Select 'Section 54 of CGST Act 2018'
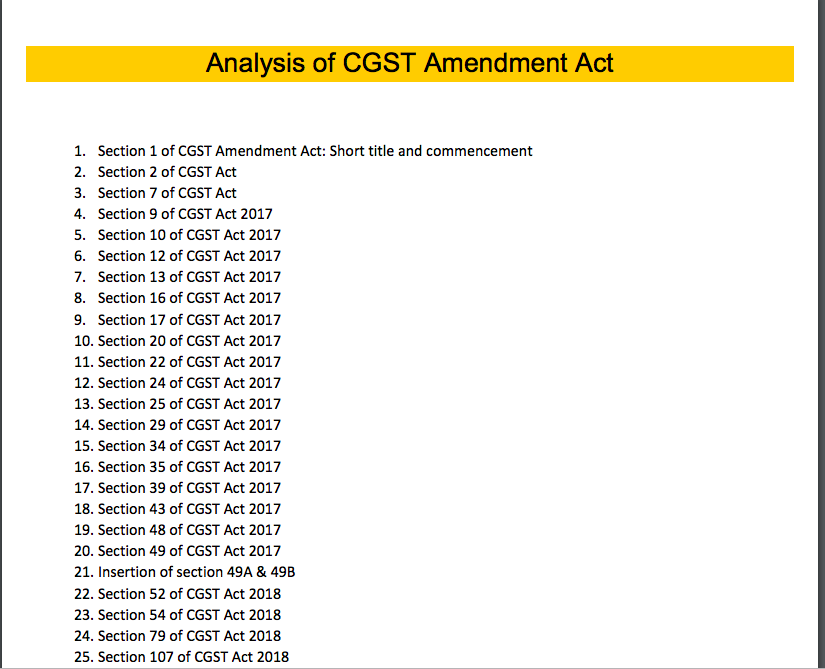The width and height of the screenshot is (825, 669). [189, 615]
